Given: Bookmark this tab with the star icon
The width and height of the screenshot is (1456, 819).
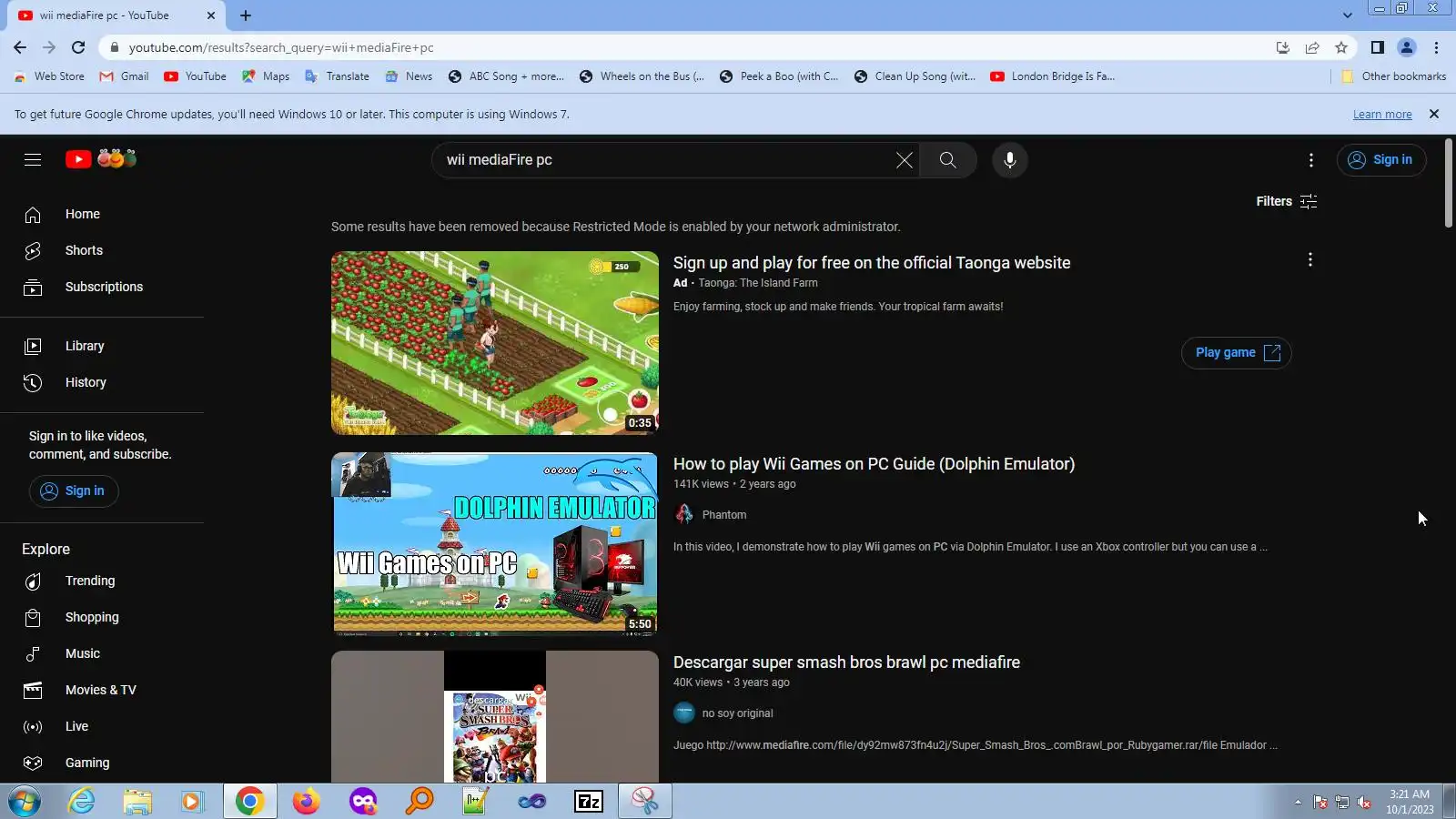Looking at the screenshot, I should tap(1341, 47).
